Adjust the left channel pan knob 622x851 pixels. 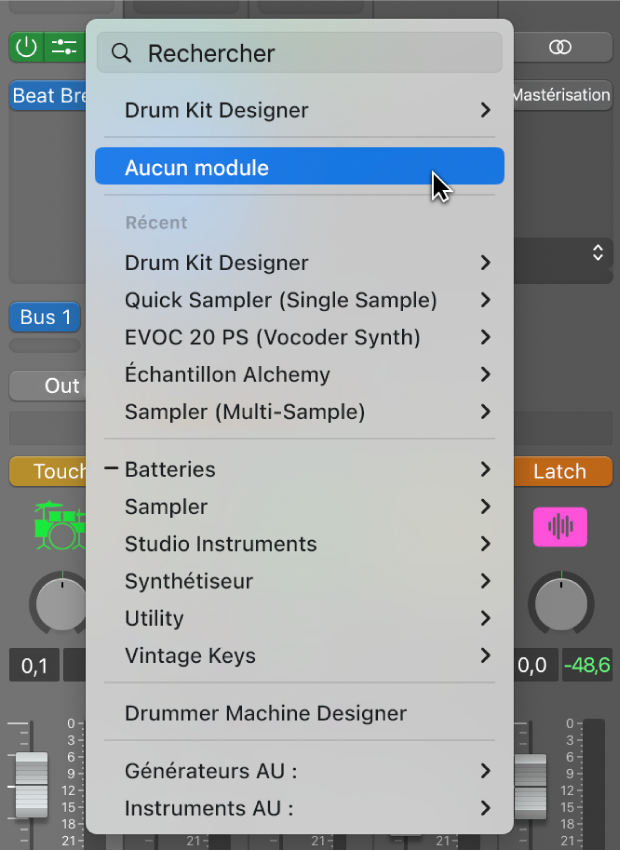[62, 604]
